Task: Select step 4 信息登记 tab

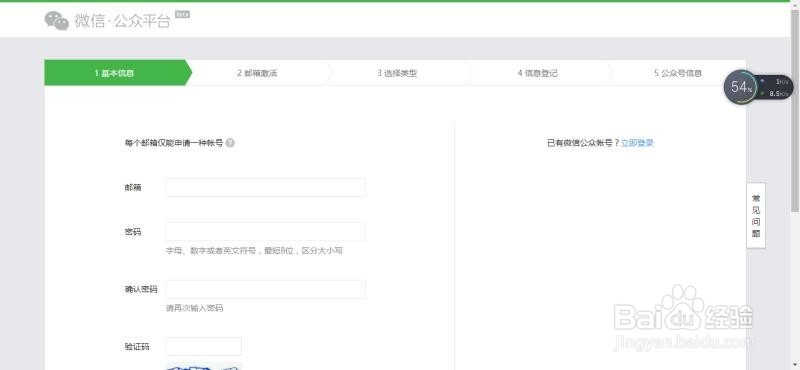Action: coord(538,73)
